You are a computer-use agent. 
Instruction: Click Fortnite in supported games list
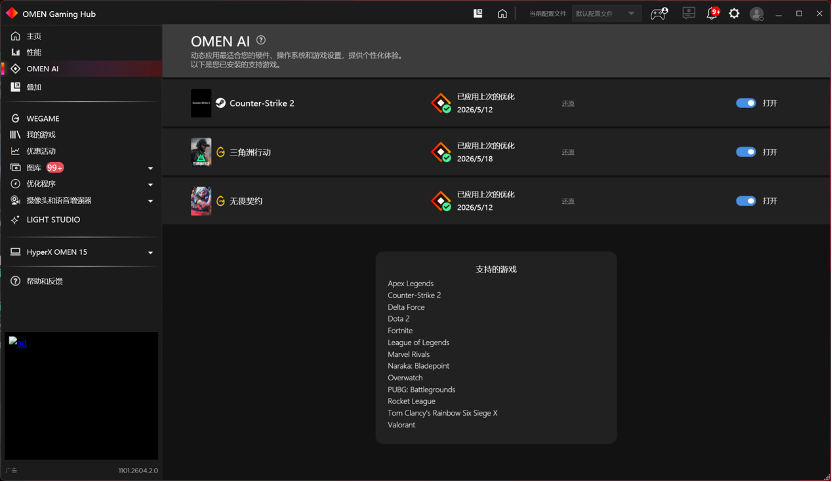[x=400, y=331]
